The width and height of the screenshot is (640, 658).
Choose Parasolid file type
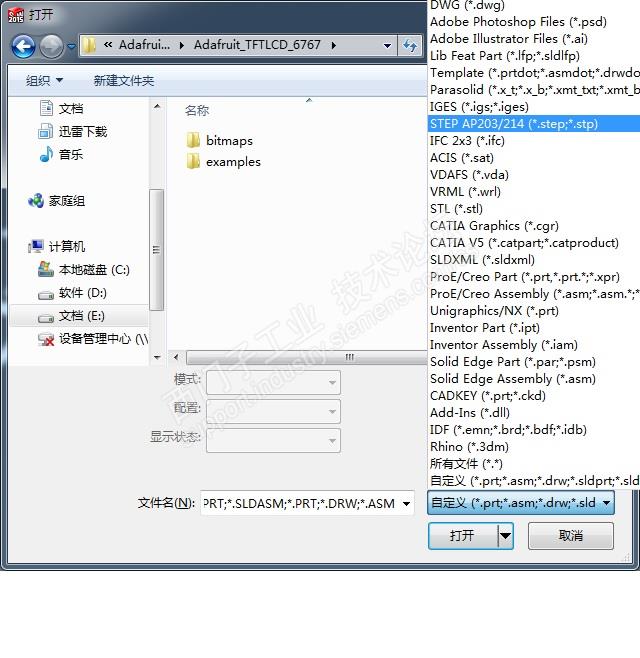click(x=533, y=90)
